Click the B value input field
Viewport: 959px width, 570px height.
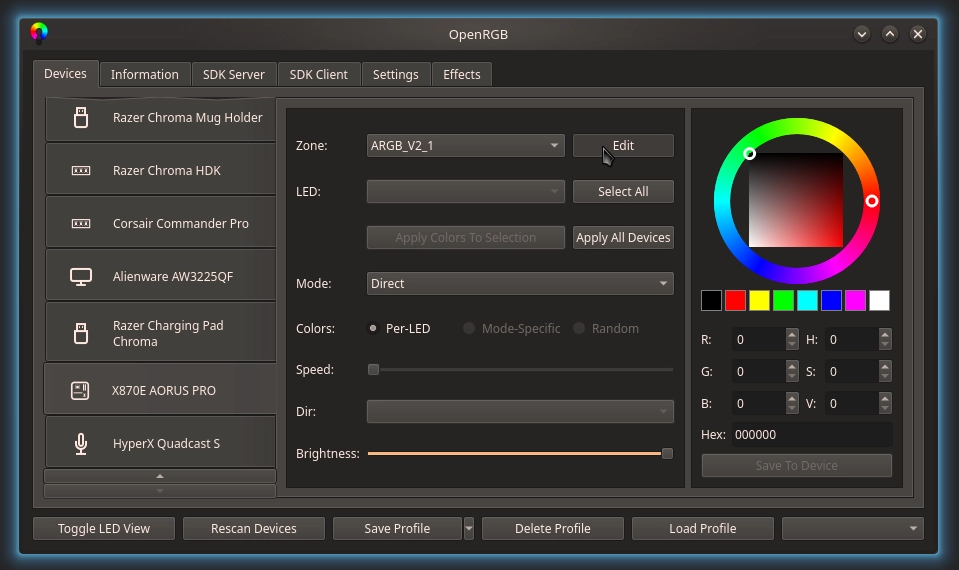[759, 404]
